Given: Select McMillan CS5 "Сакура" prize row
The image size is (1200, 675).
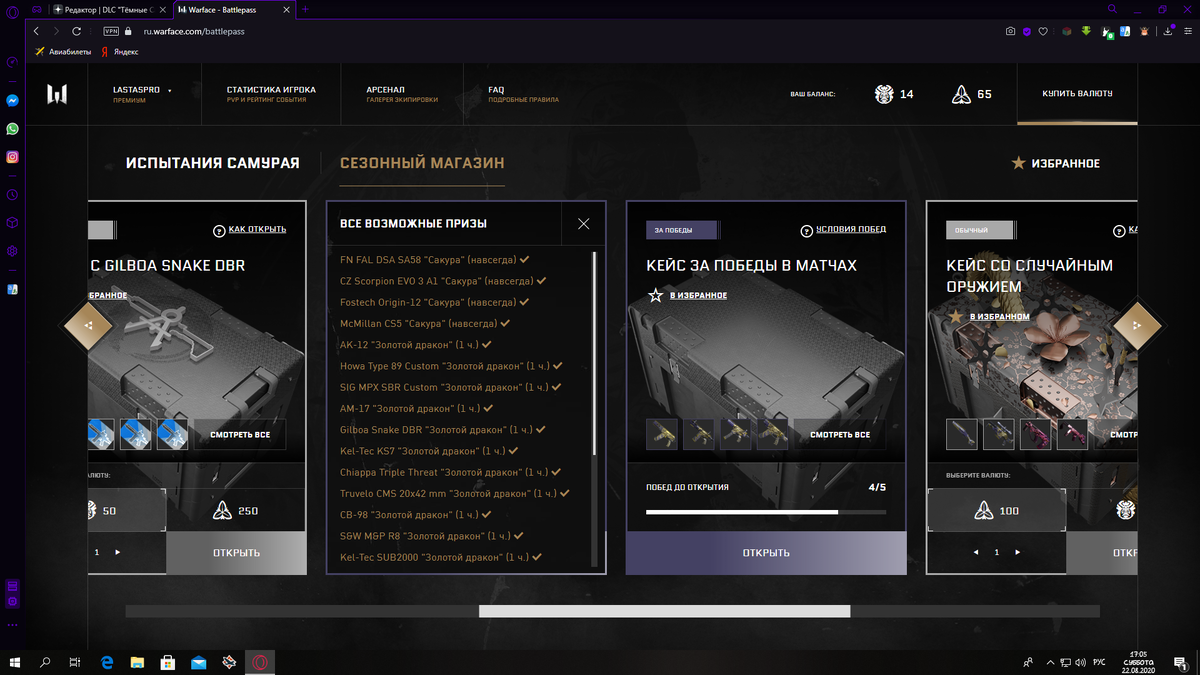Looking at the screenshot, I should pos(425,323).
